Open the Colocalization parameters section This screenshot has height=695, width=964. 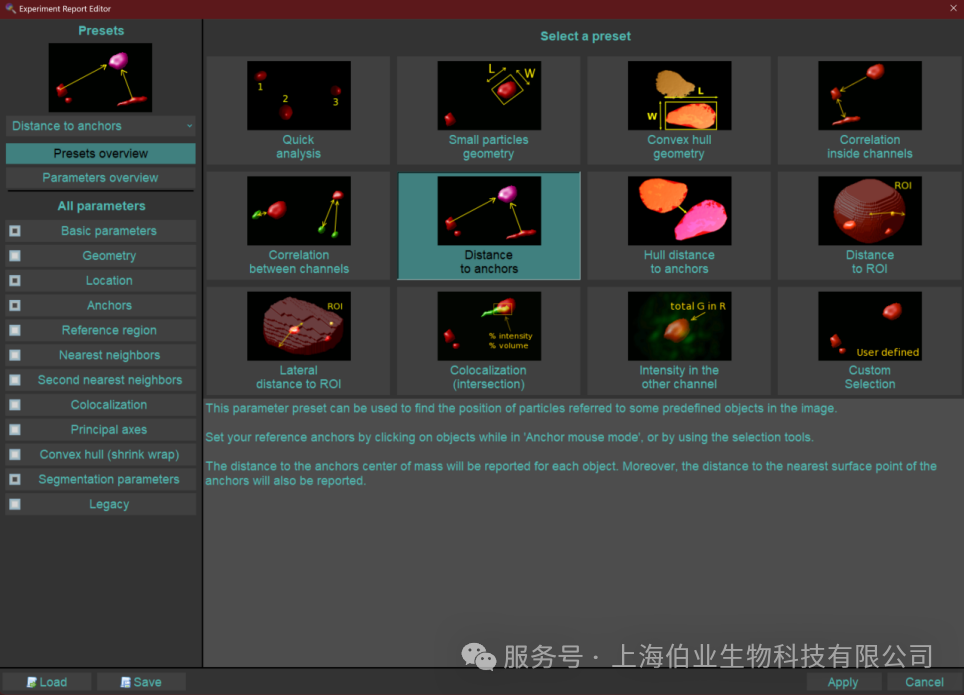coord(109,405)
